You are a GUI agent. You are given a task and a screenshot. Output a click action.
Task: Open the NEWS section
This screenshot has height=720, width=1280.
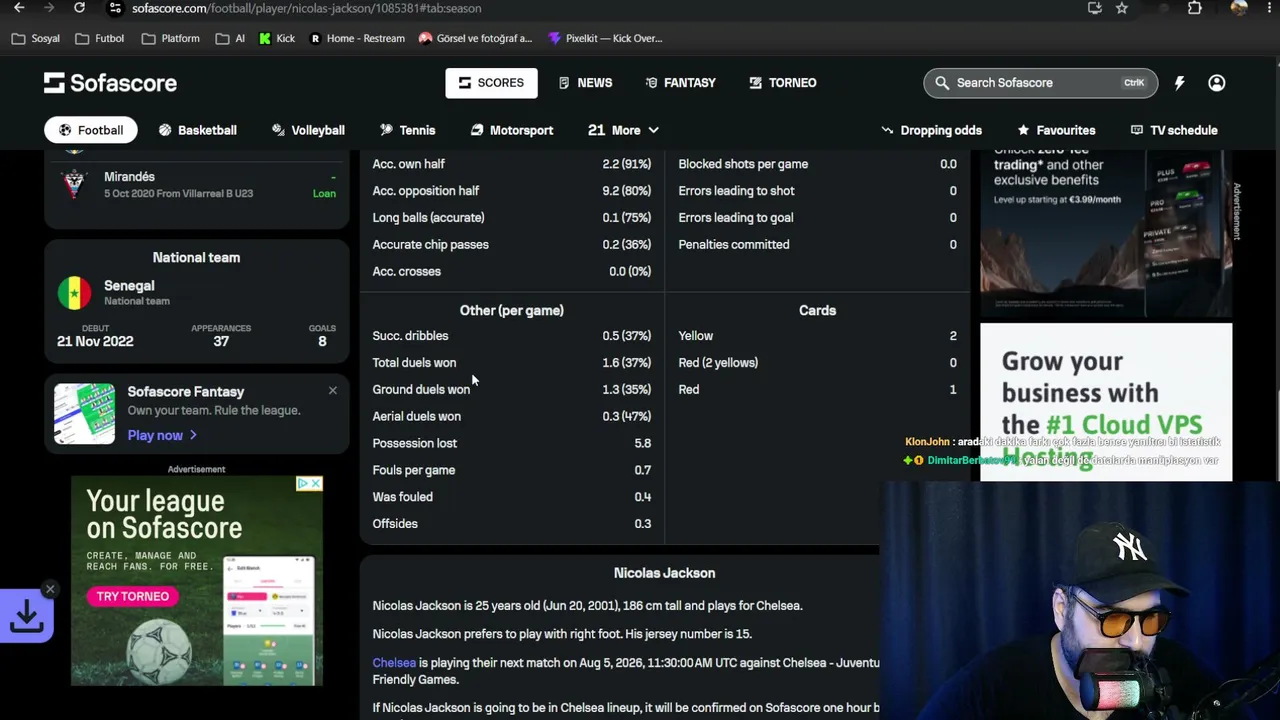[585, 83]
